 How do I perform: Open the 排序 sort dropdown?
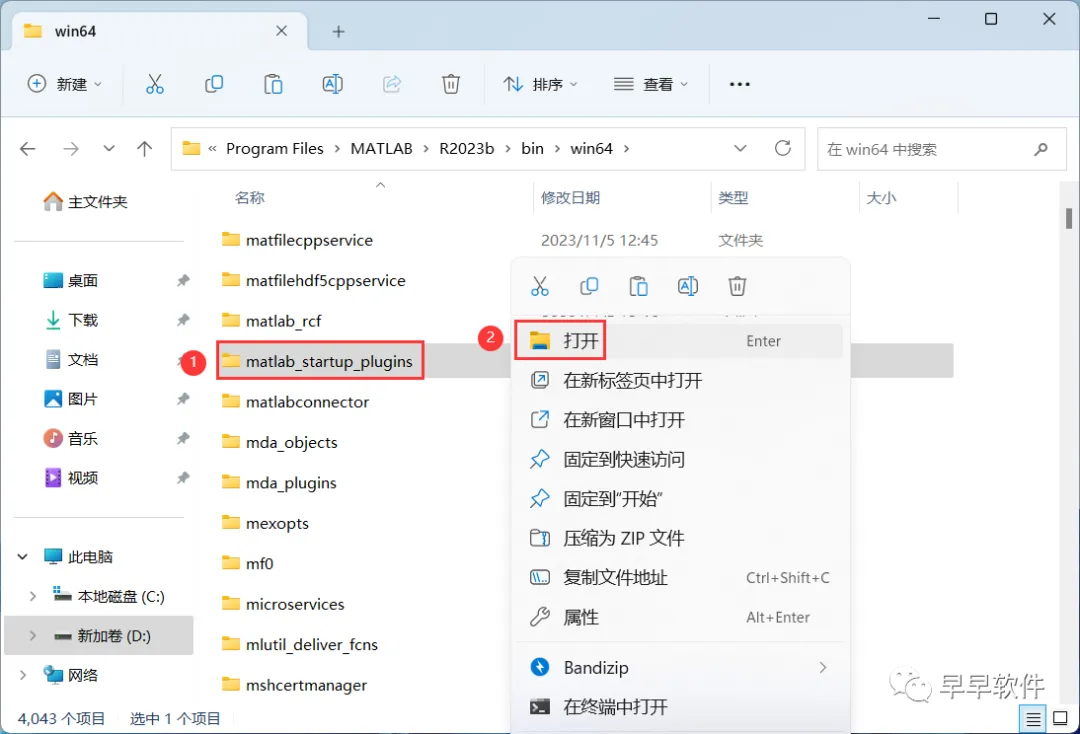tap(541, 84)
